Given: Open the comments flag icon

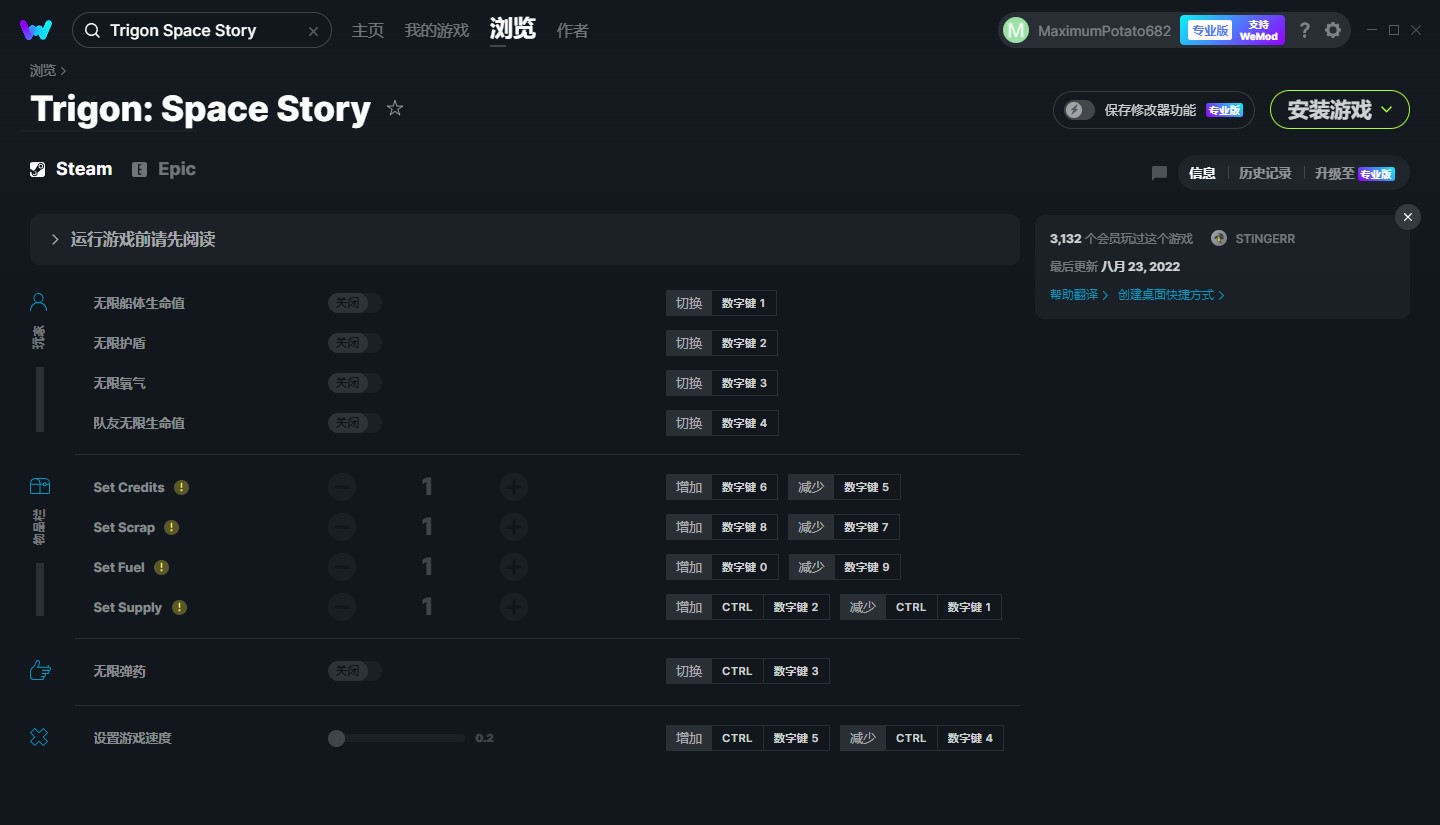Looking at the screenshot, I should [1159, 173].
